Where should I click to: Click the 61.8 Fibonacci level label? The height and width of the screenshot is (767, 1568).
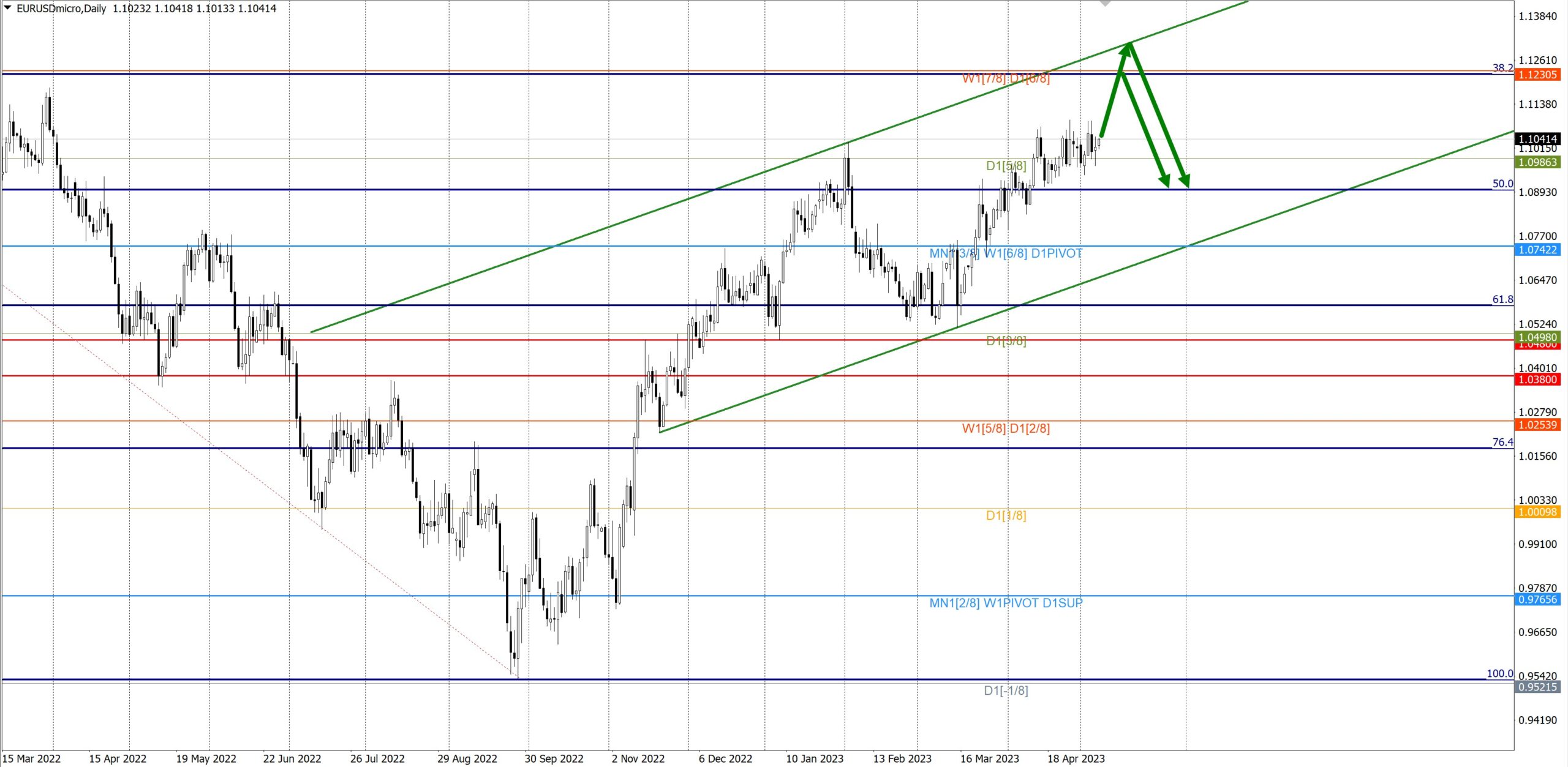(x=1502, y=299)
